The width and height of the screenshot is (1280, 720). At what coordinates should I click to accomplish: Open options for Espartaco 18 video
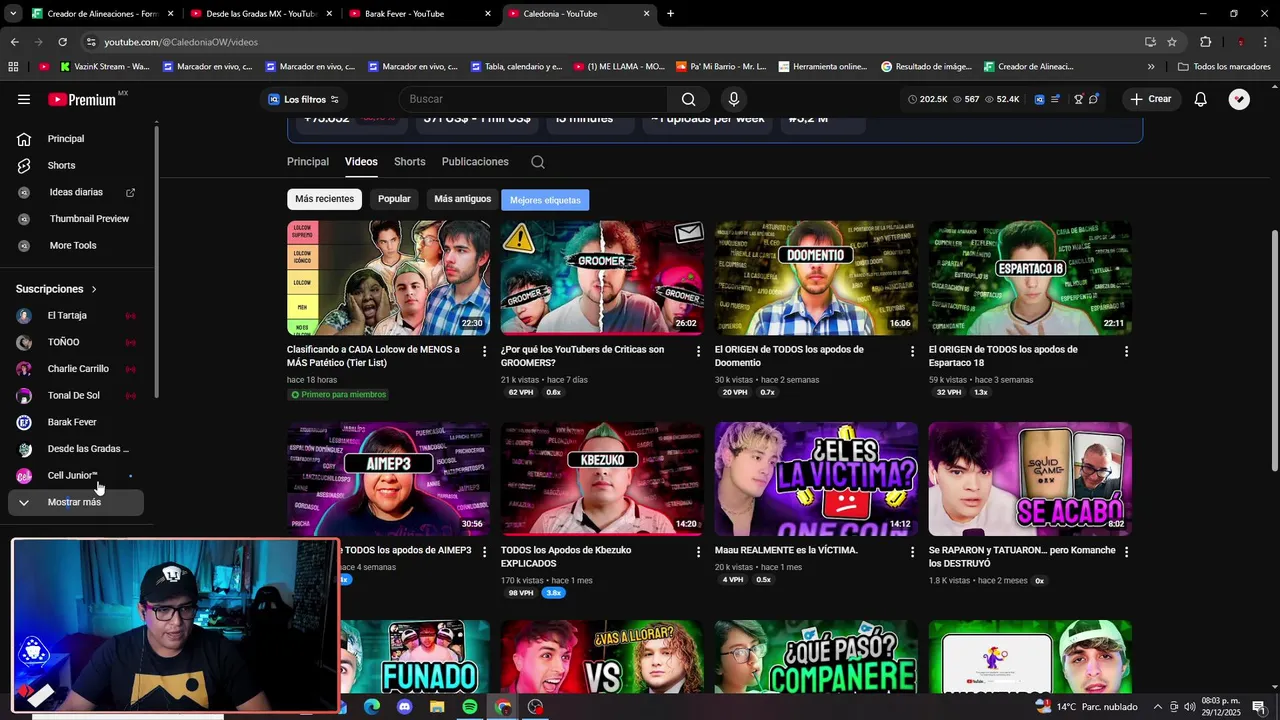[1126, 351]
